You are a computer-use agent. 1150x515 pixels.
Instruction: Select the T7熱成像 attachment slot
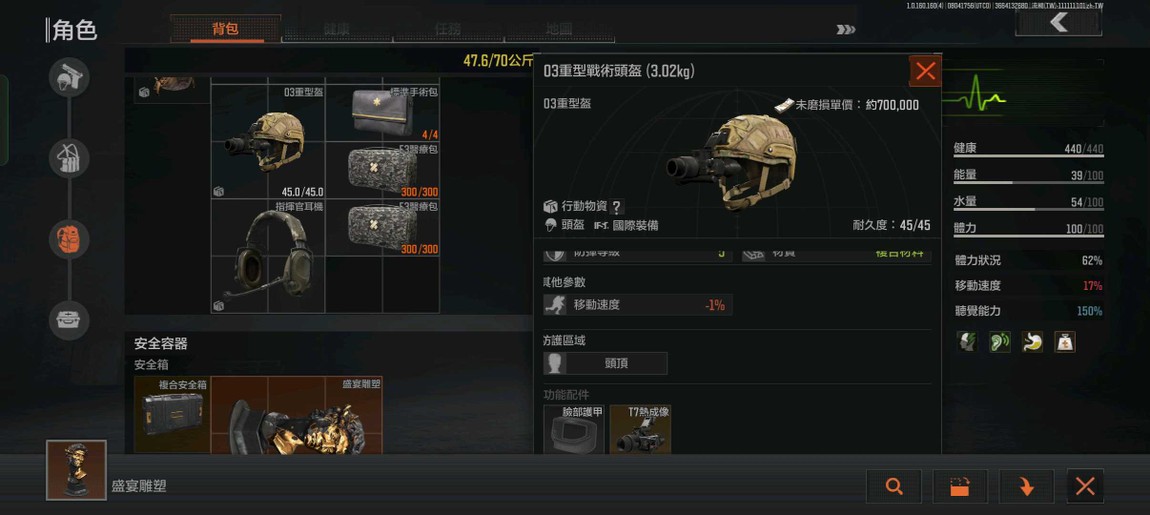[640, 429]
